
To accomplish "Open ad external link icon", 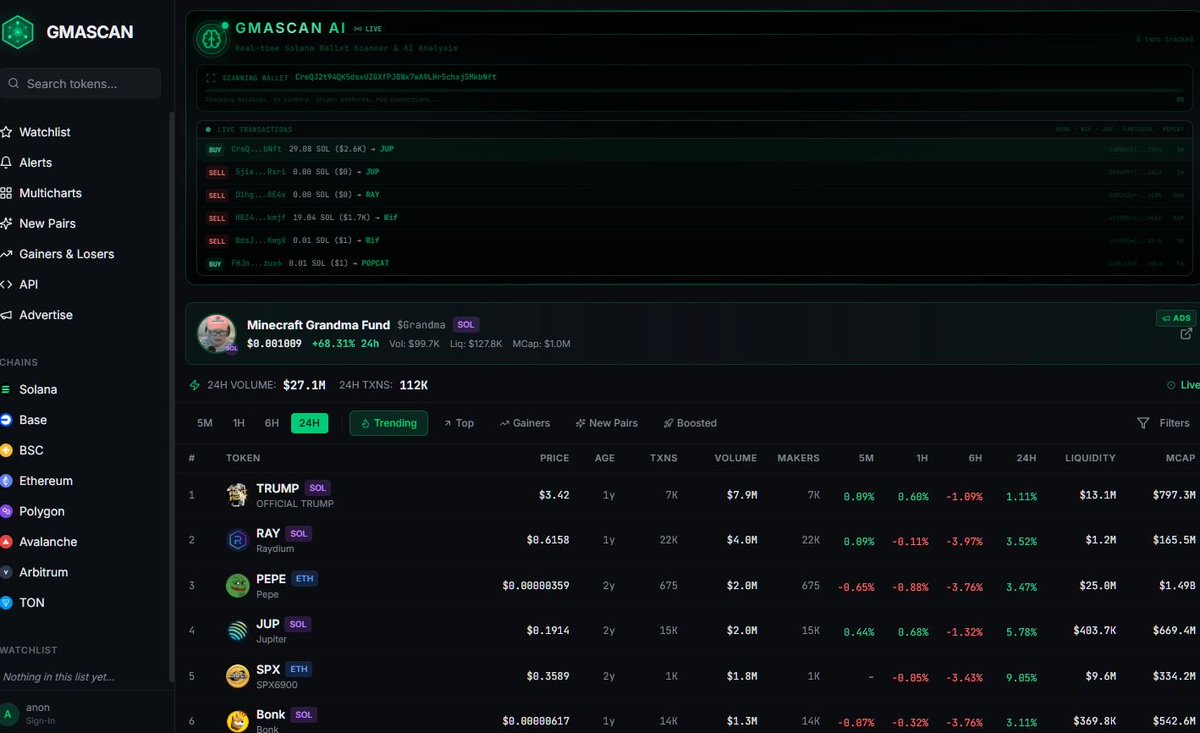I will point(1186,334).
